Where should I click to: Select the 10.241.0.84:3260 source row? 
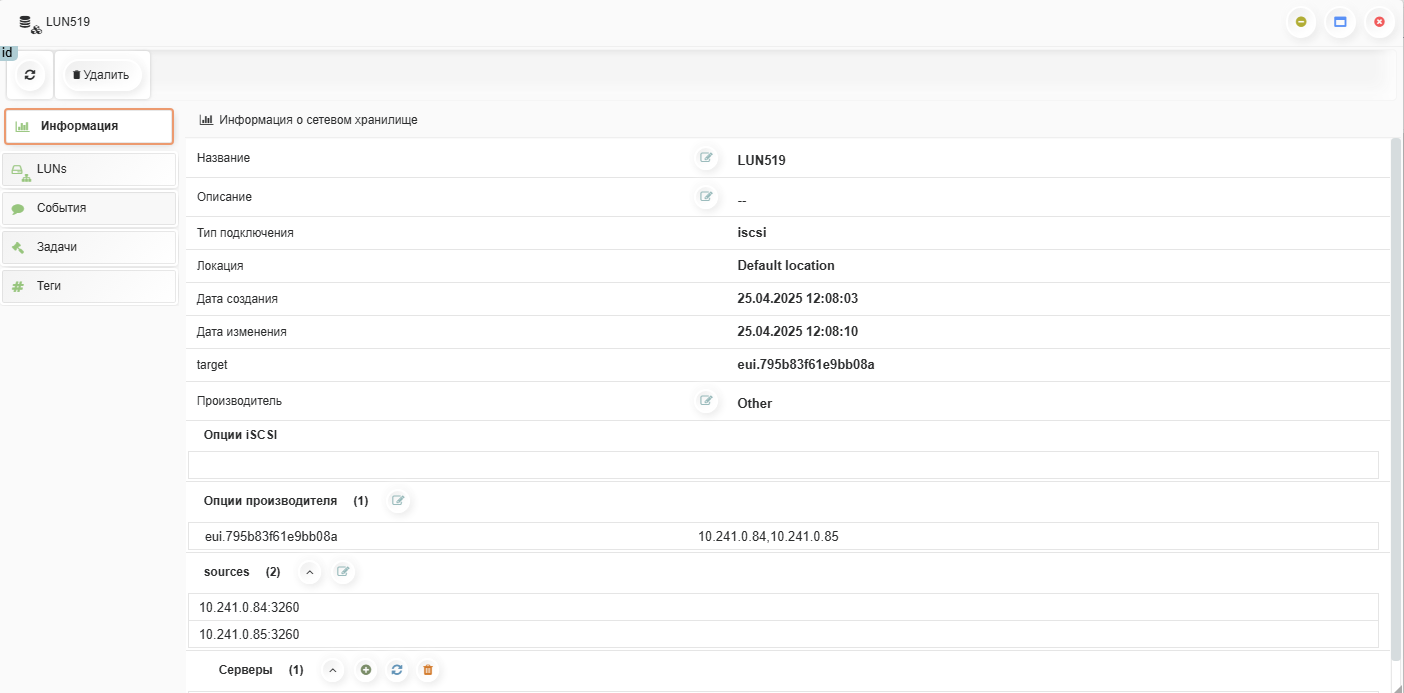(x=783, y=607)
